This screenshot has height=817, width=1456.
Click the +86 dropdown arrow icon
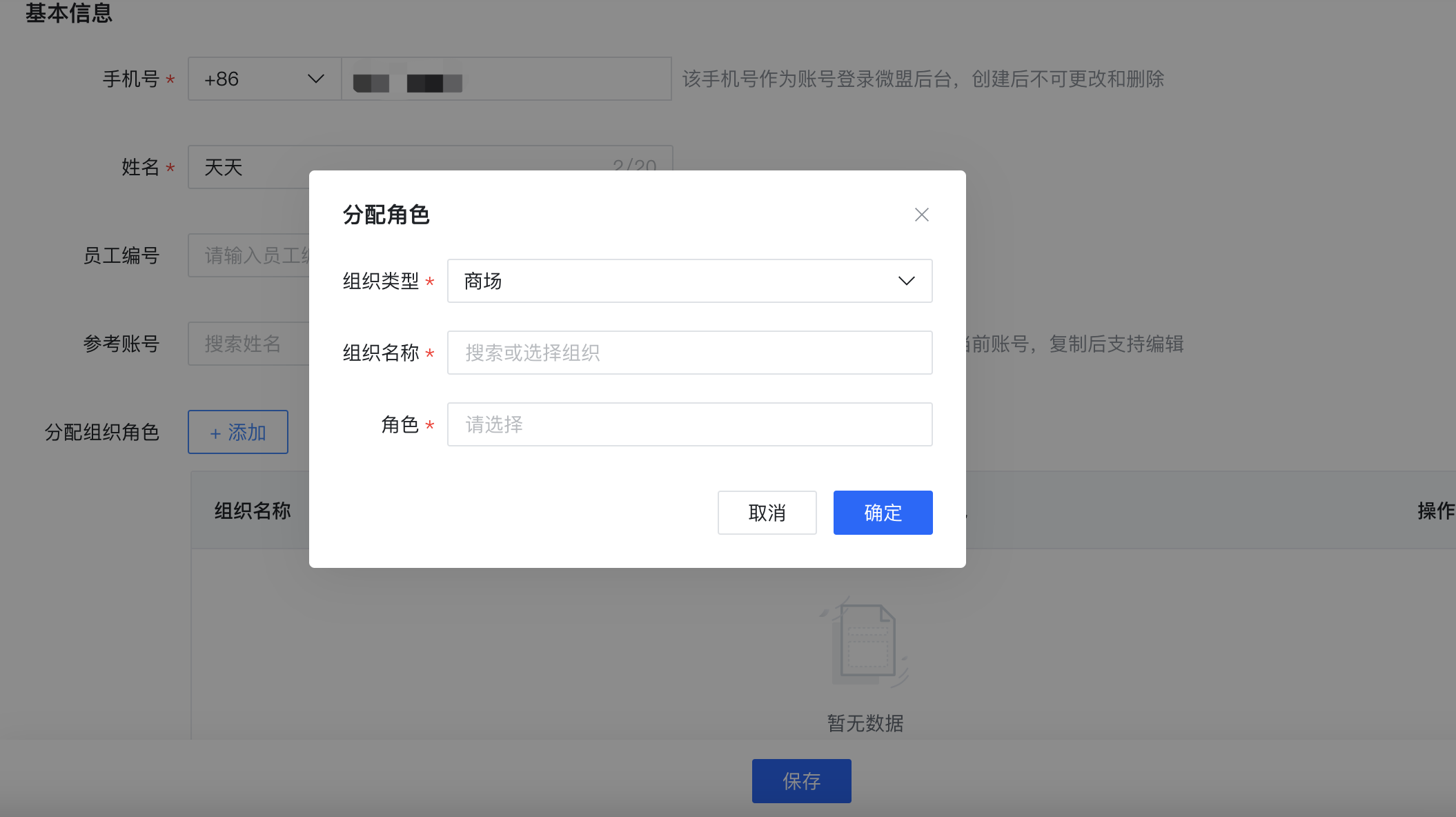tap(315, 79)
